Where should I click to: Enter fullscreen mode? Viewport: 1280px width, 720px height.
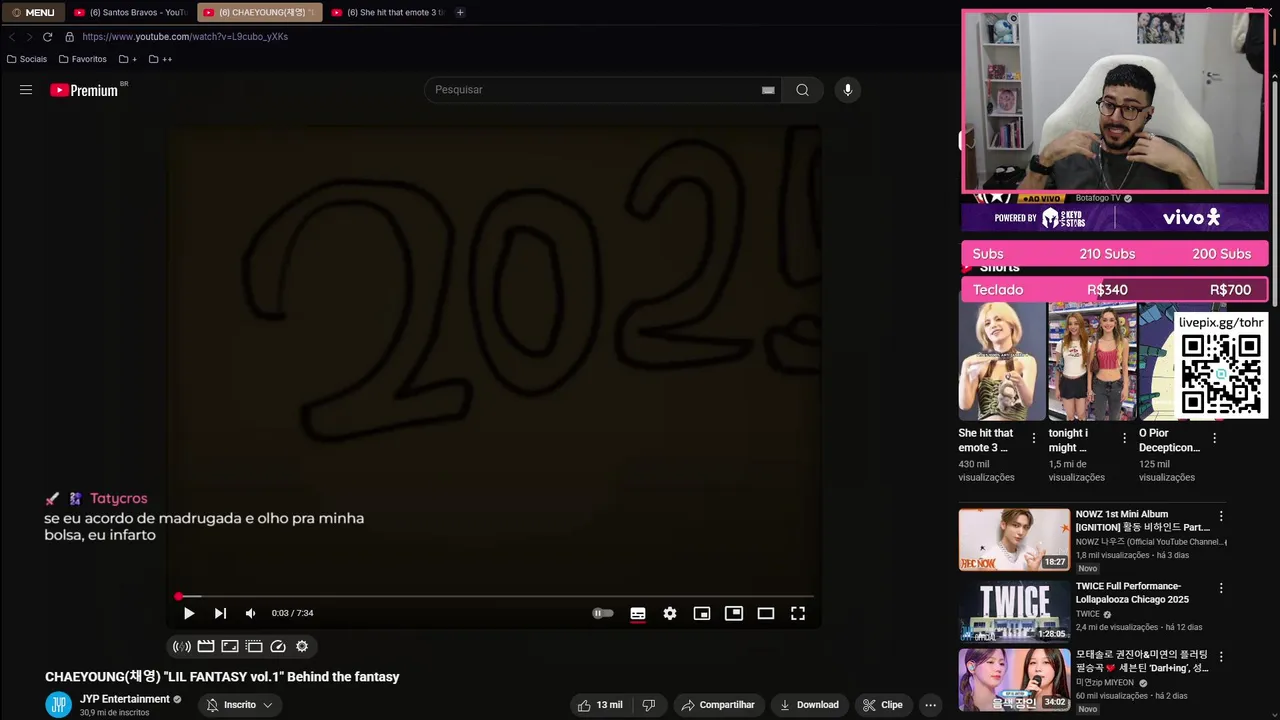(798, 613)
